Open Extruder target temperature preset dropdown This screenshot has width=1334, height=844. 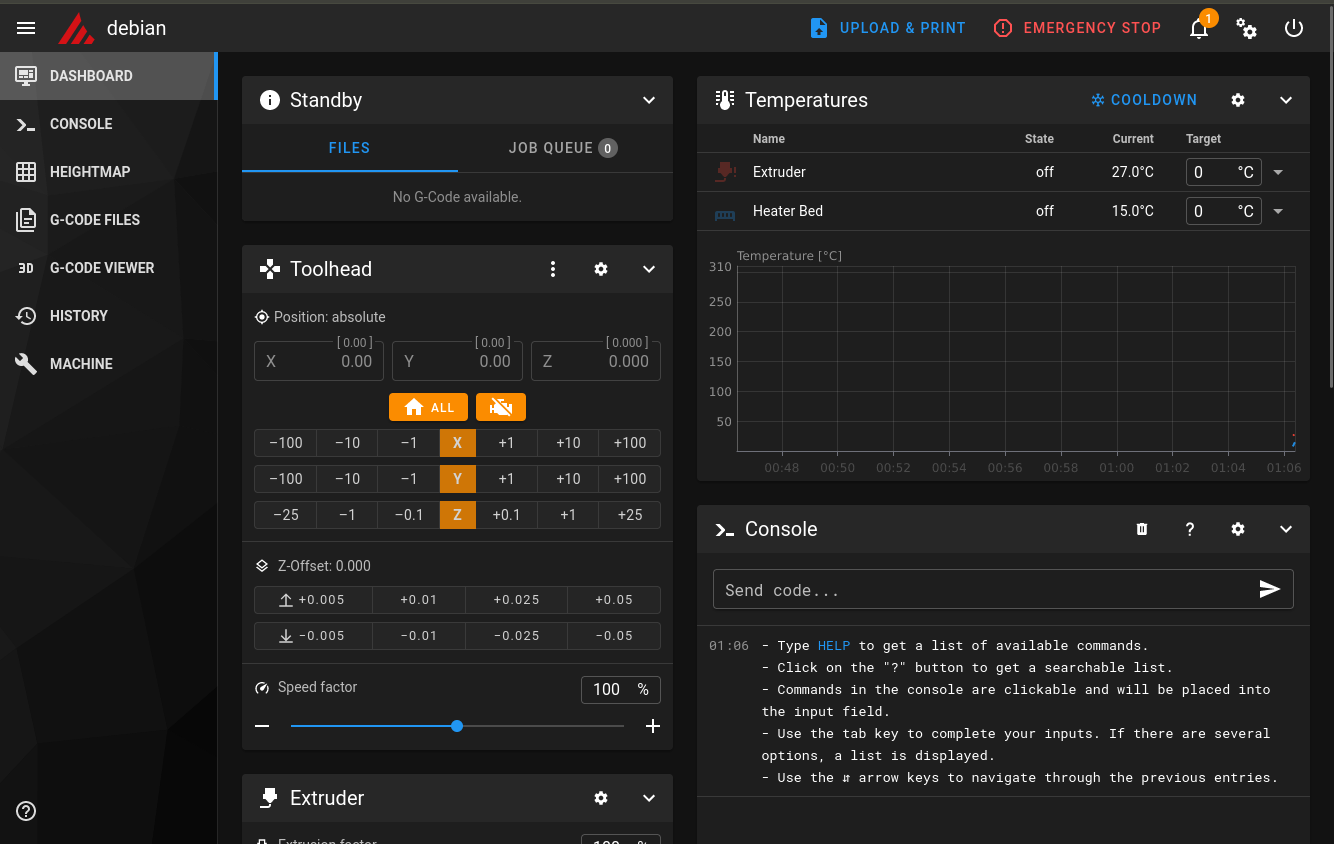click(x=1278, y=172)
